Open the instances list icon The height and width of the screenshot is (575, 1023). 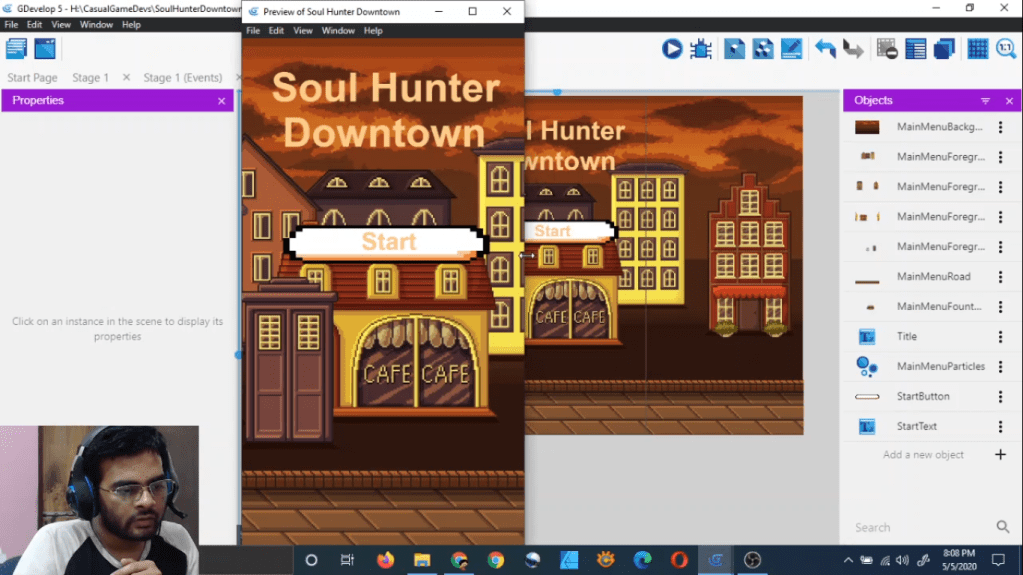click(915, 48)
